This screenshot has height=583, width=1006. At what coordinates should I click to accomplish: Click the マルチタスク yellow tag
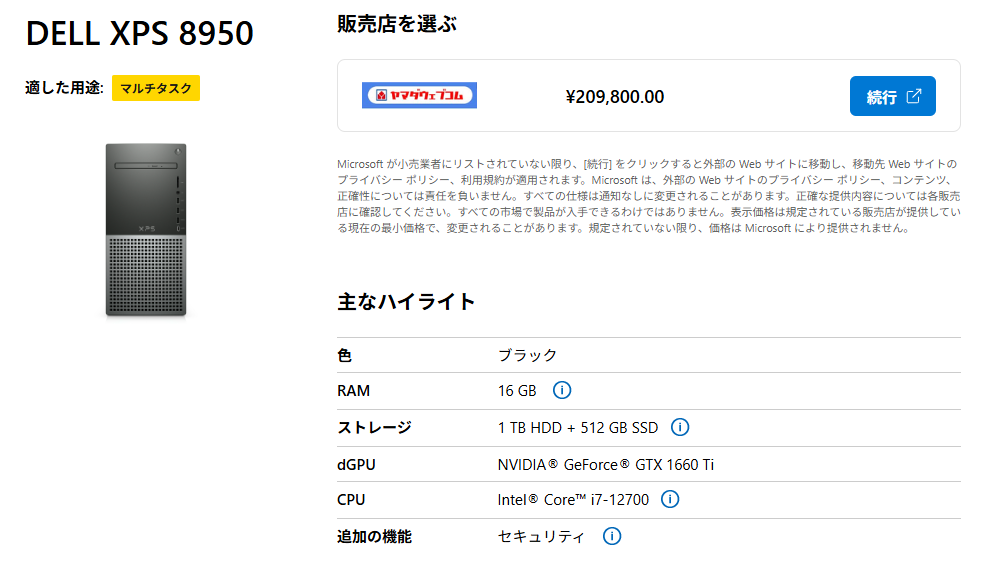(x=156, y=89)
